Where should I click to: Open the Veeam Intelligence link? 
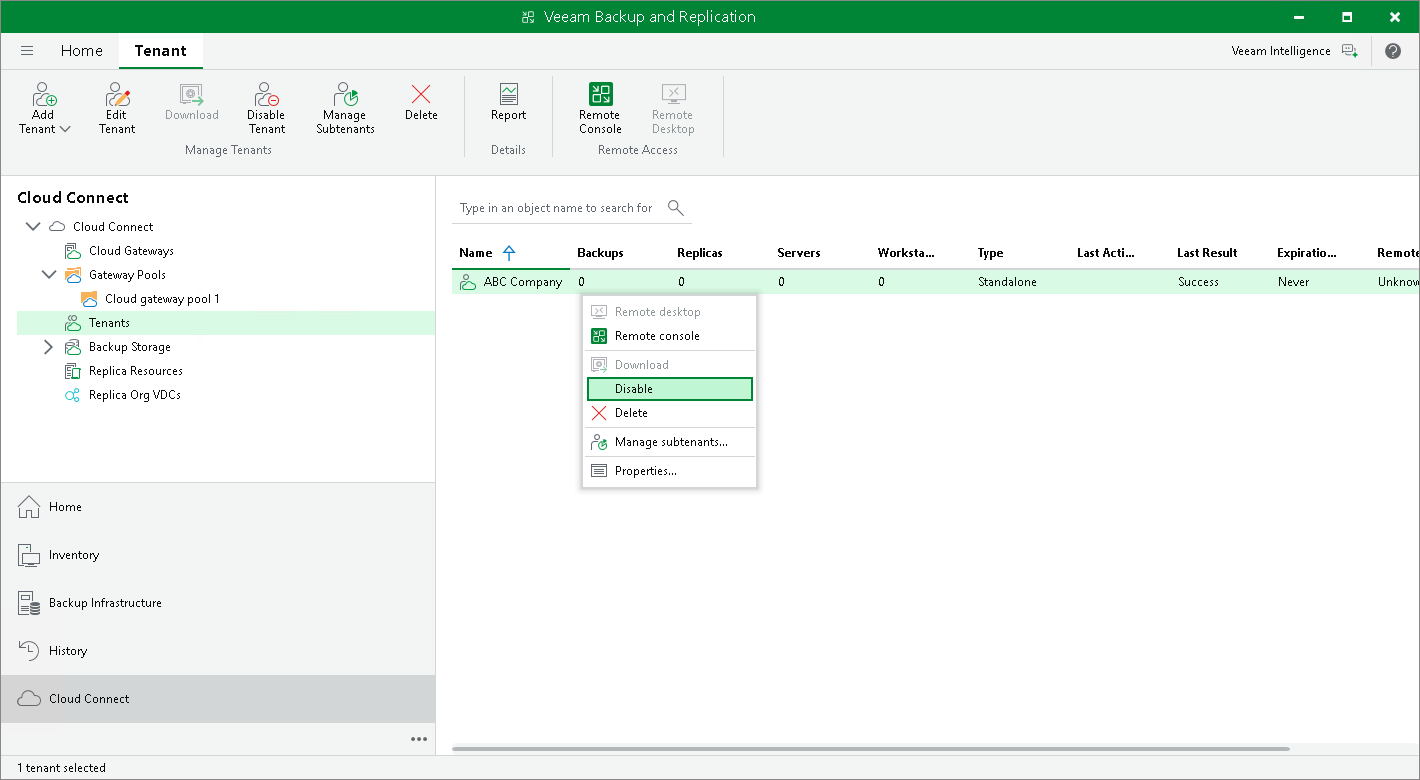tap(1281, 51)
